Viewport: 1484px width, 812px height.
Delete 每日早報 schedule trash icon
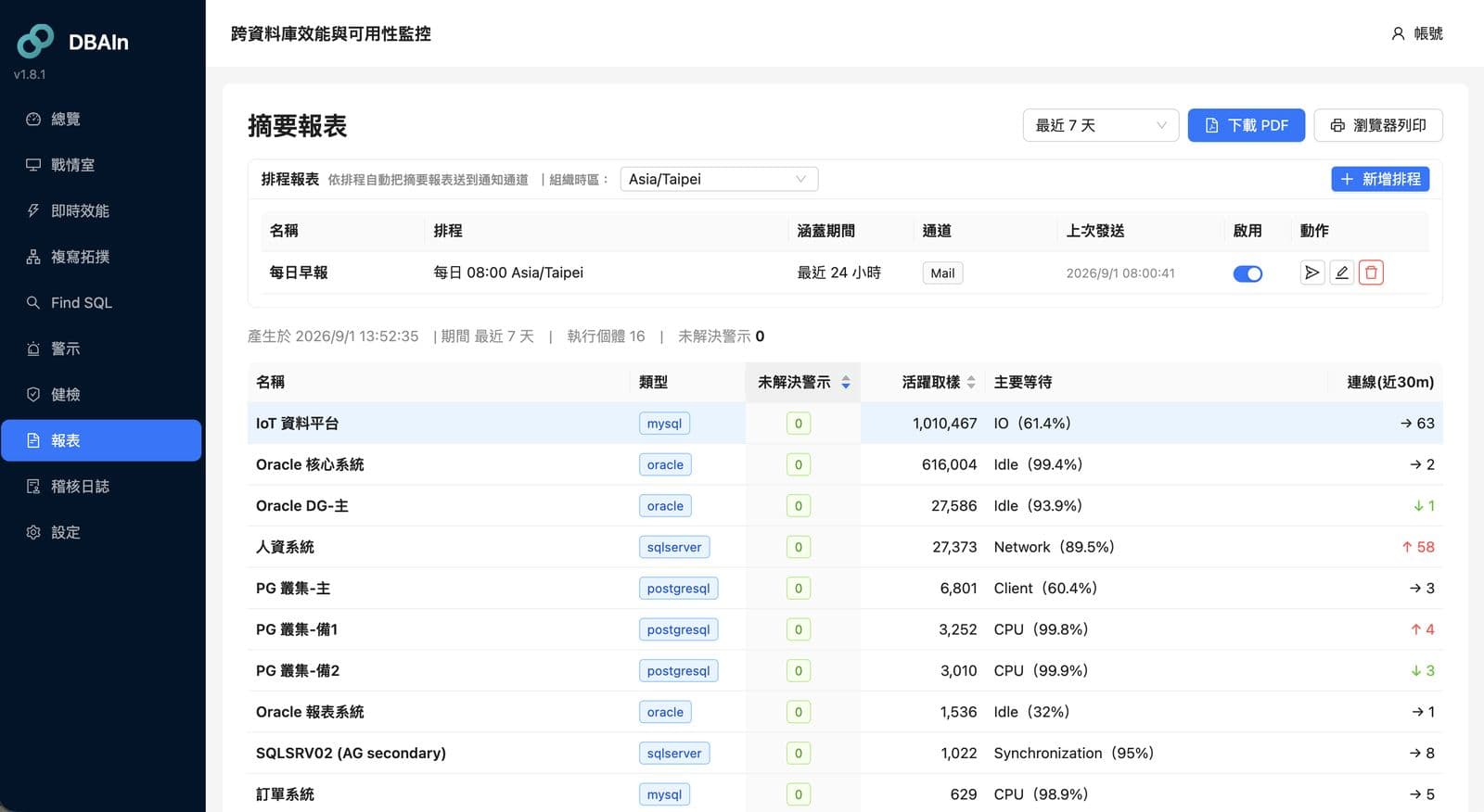pyautogui.click(x=1371, y=273)
